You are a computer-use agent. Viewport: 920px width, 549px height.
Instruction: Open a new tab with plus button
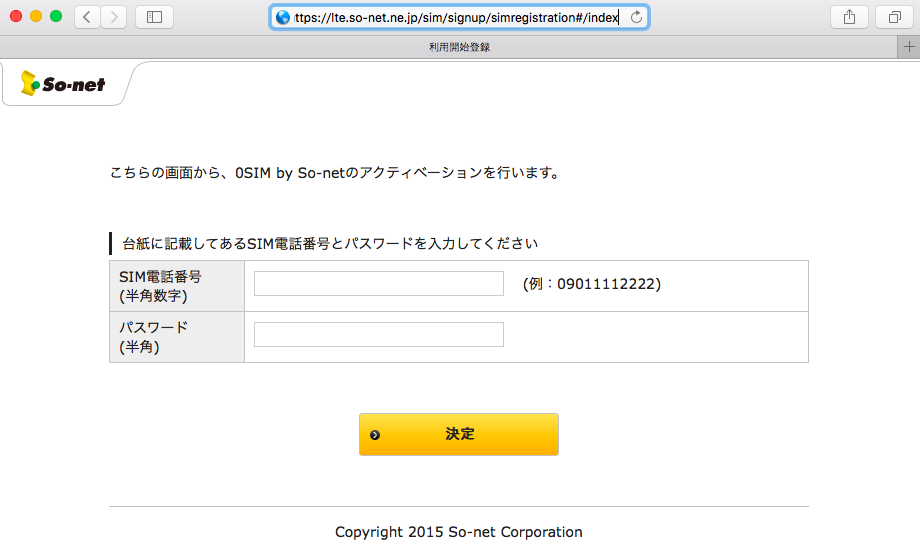point(909,47)
